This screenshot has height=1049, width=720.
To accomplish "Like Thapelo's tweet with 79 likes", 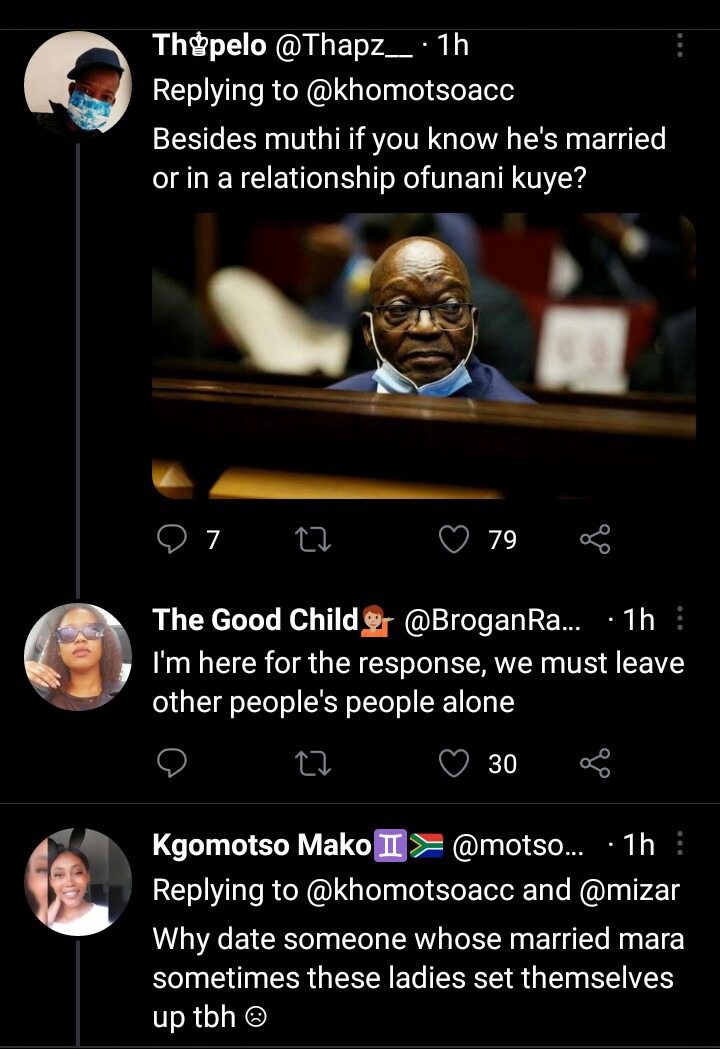I will click(x=455, y=540).
